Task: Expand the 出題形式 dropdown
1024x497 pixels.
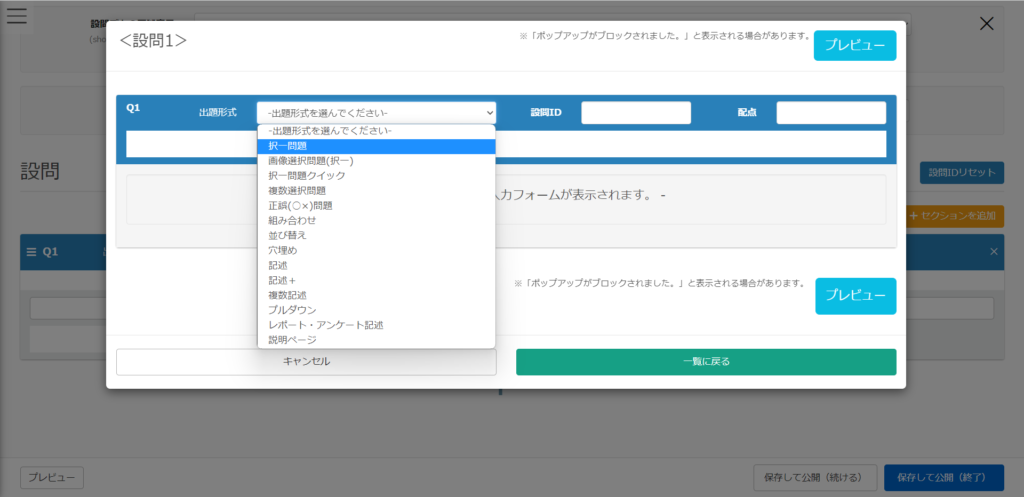Action: pyautogui.click(x=376, y=113)
